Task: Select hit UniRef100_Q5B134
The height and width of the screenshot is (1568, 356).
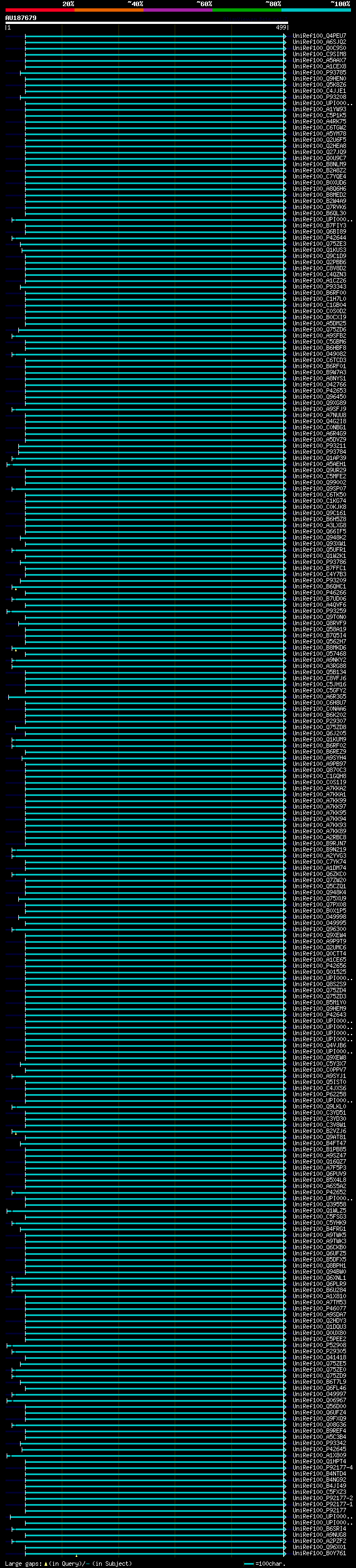Action: point(319,672)
